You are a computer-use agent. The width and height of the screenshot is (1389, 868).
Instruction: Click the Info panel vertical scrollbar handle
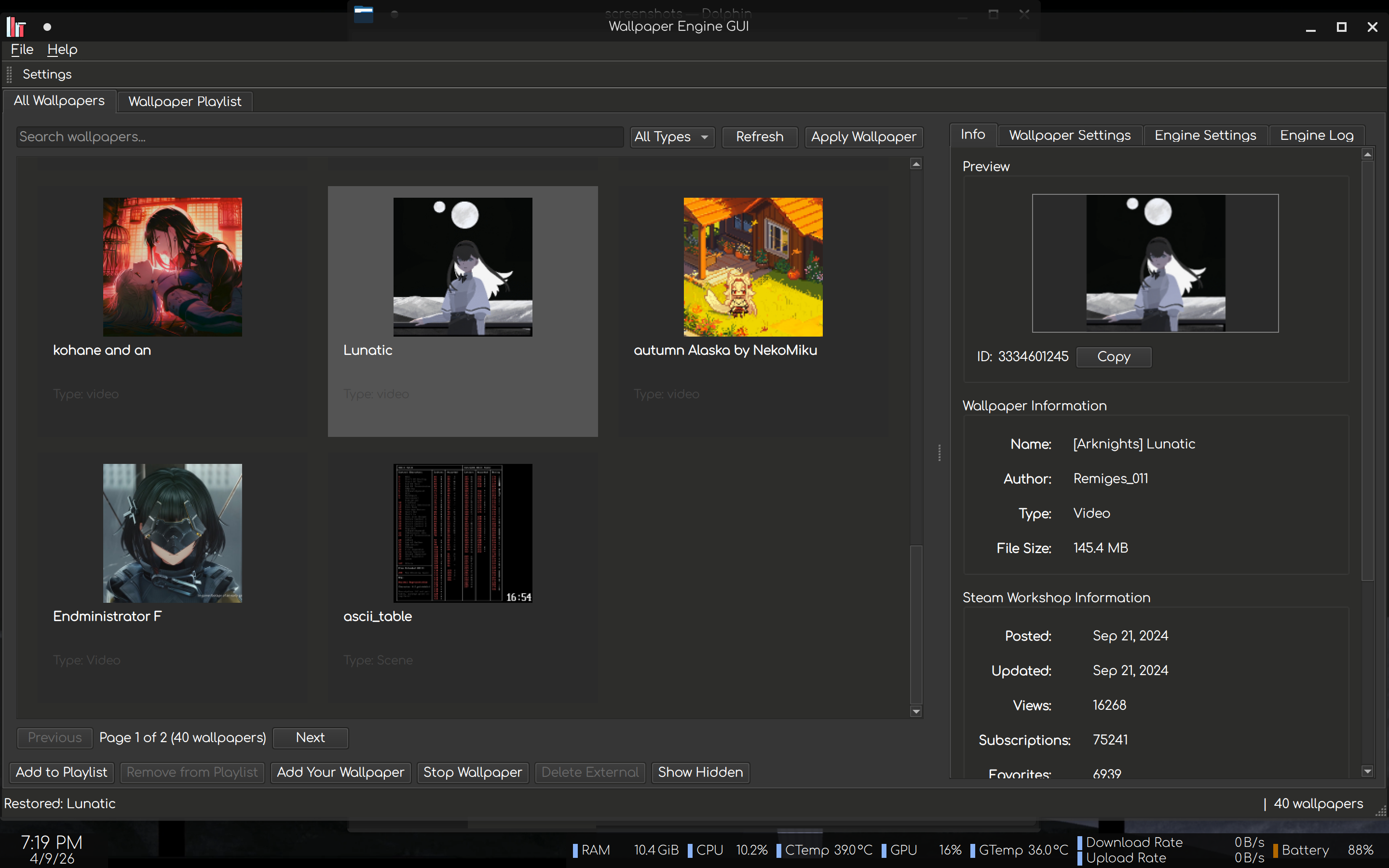(x=1368, y=371)
